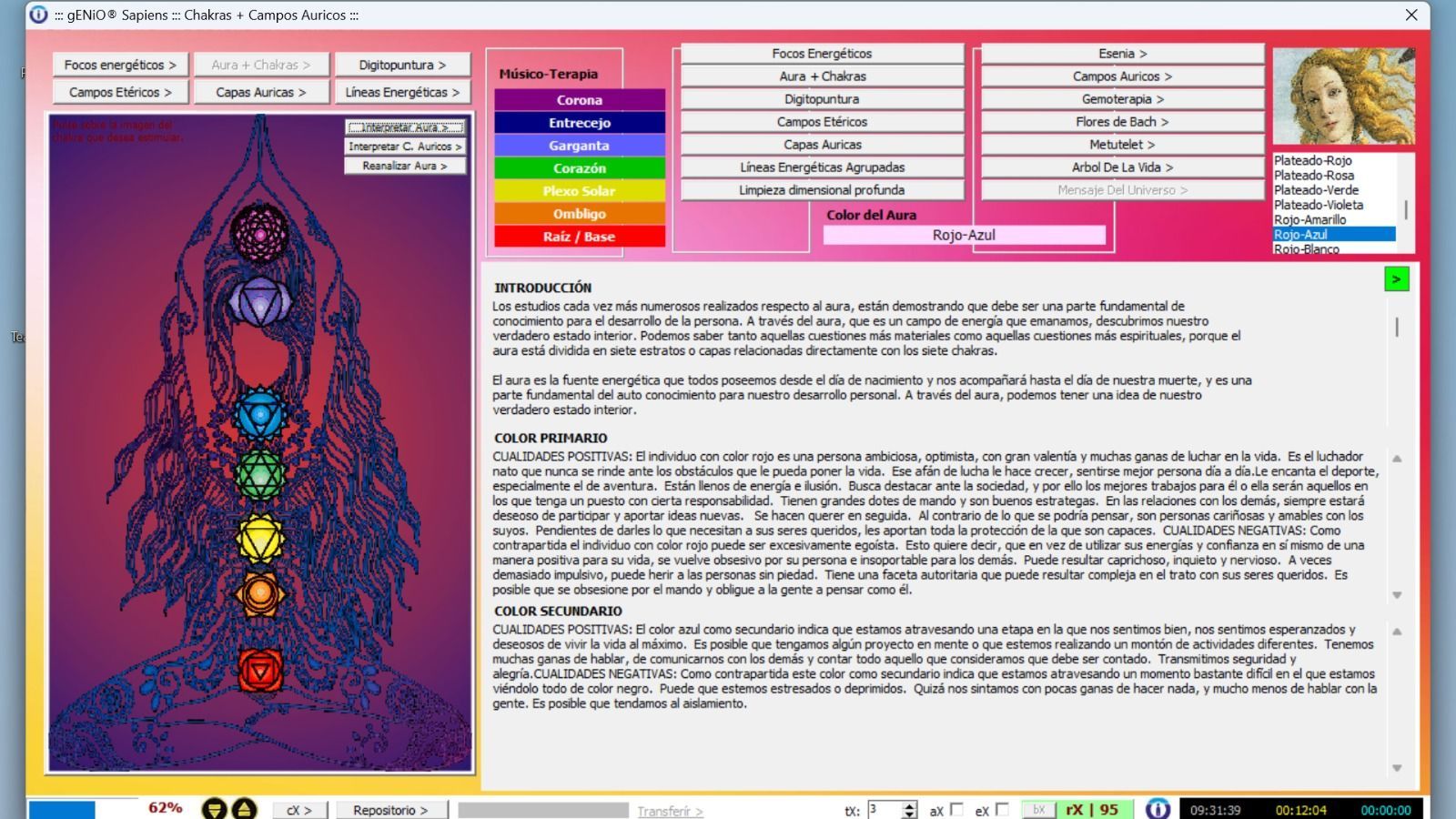Screen dimensions: 1456x819
Task: Click the gENiO app icon in title bar
Action: (38, 15)
